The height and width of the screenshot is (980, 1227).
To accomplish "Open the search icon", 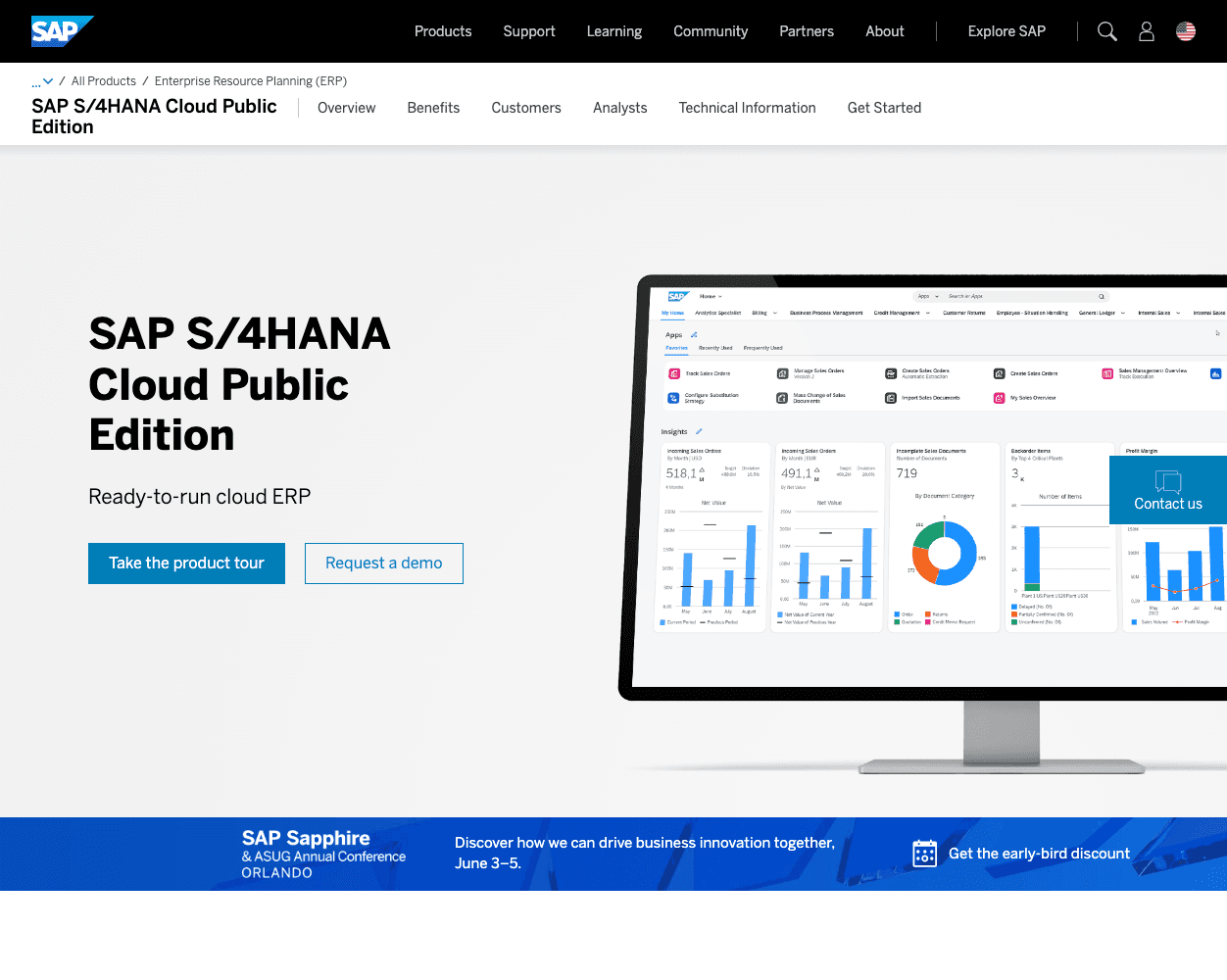I will pyautogui.click(x=1107, y=31).
